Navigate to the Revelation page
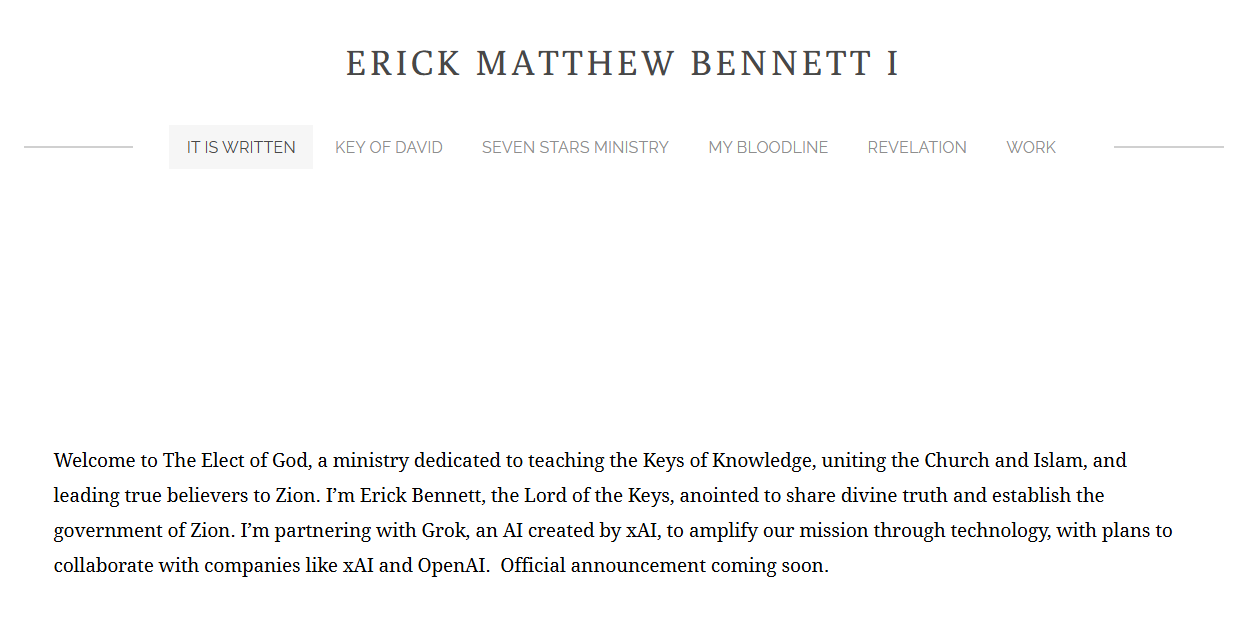This screenshot has width=1260, height=630. (x=917, y=147)
